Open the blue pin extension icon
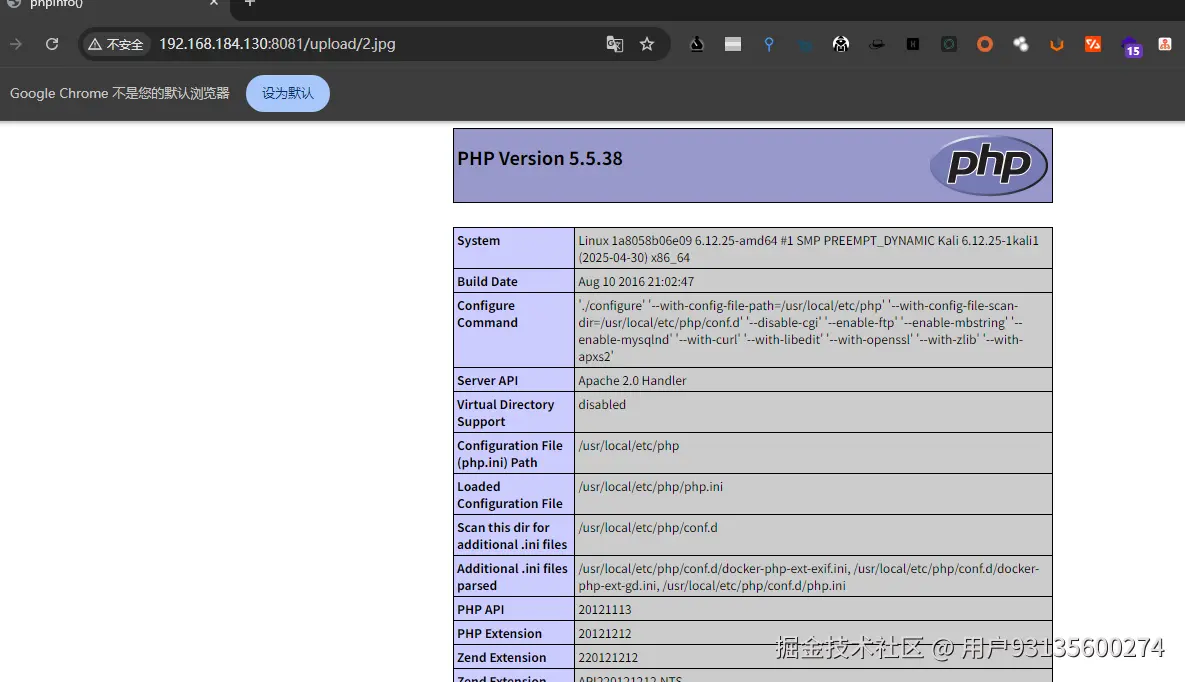The height and width of the screenshot is (682, 1185). [x=769, y=44]
